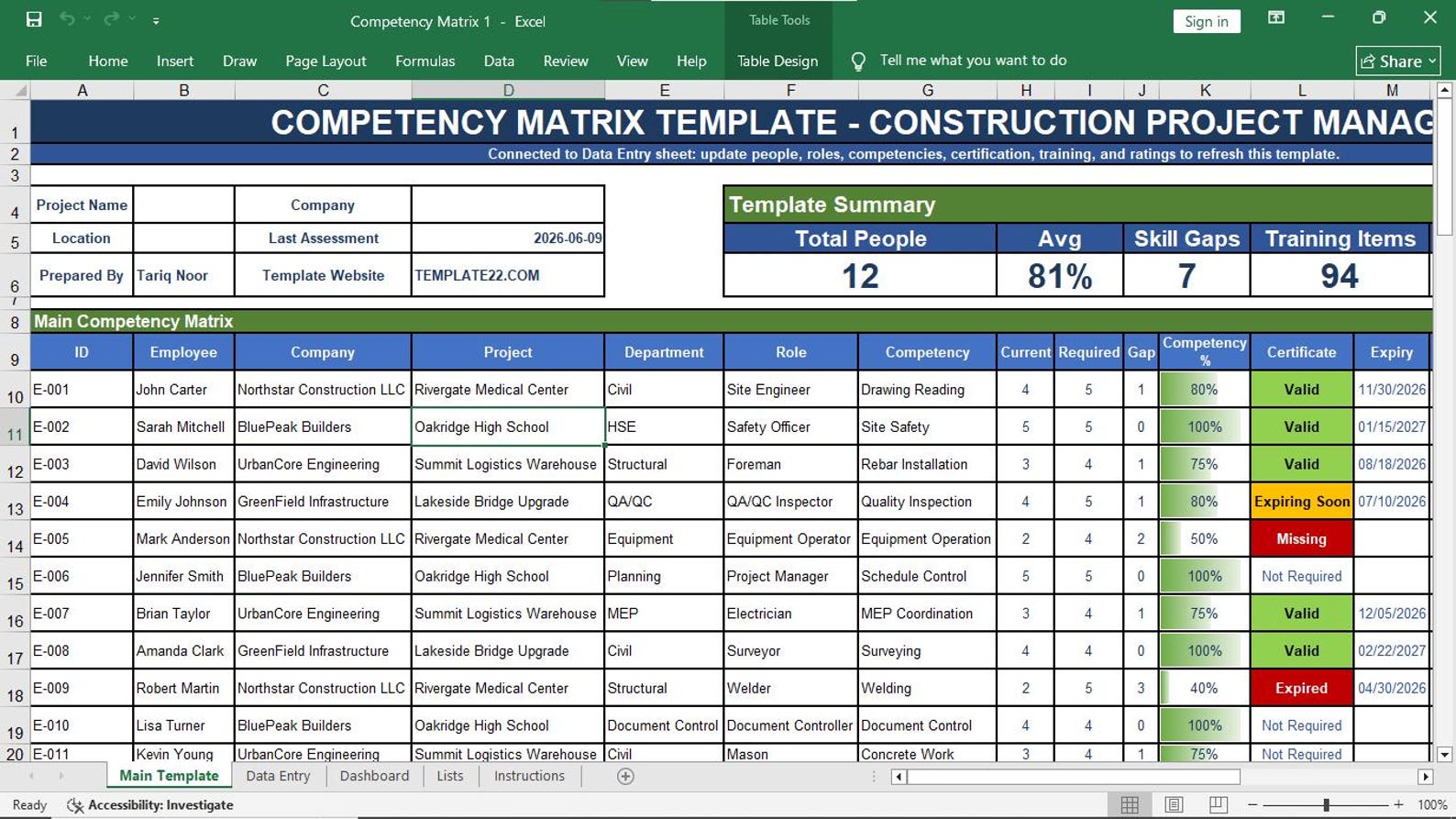Click the Sign in button
Viewport: 1456px width, 819px height.
click(x=1207, y=21)
